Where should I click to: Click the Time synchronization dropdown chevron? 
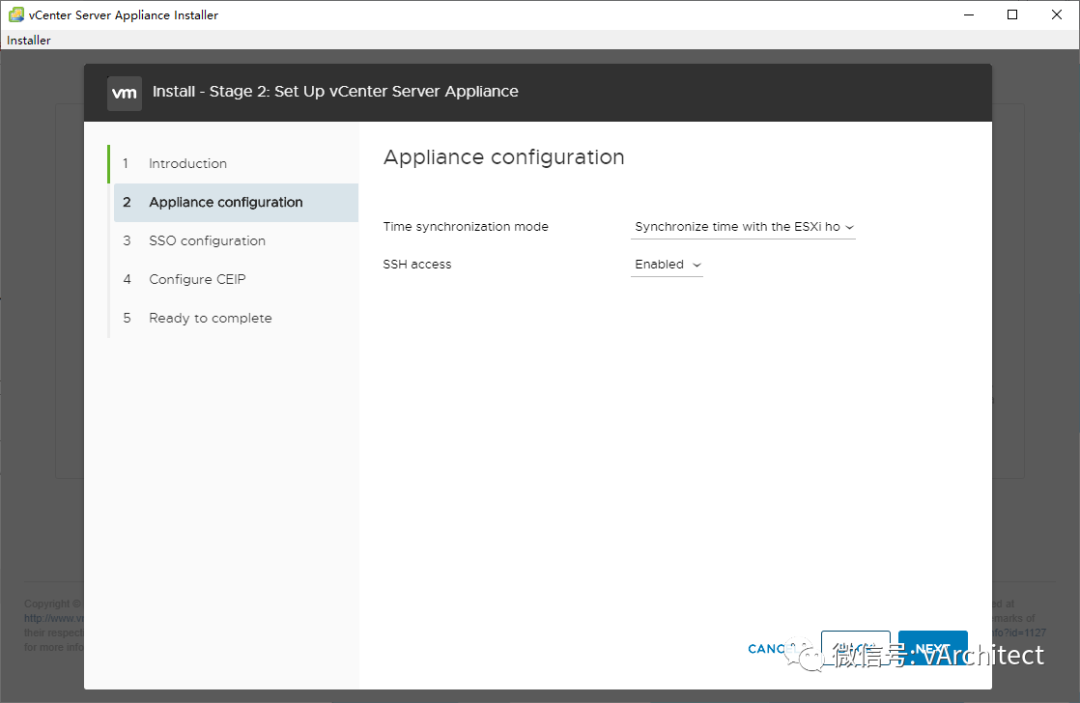849,227
